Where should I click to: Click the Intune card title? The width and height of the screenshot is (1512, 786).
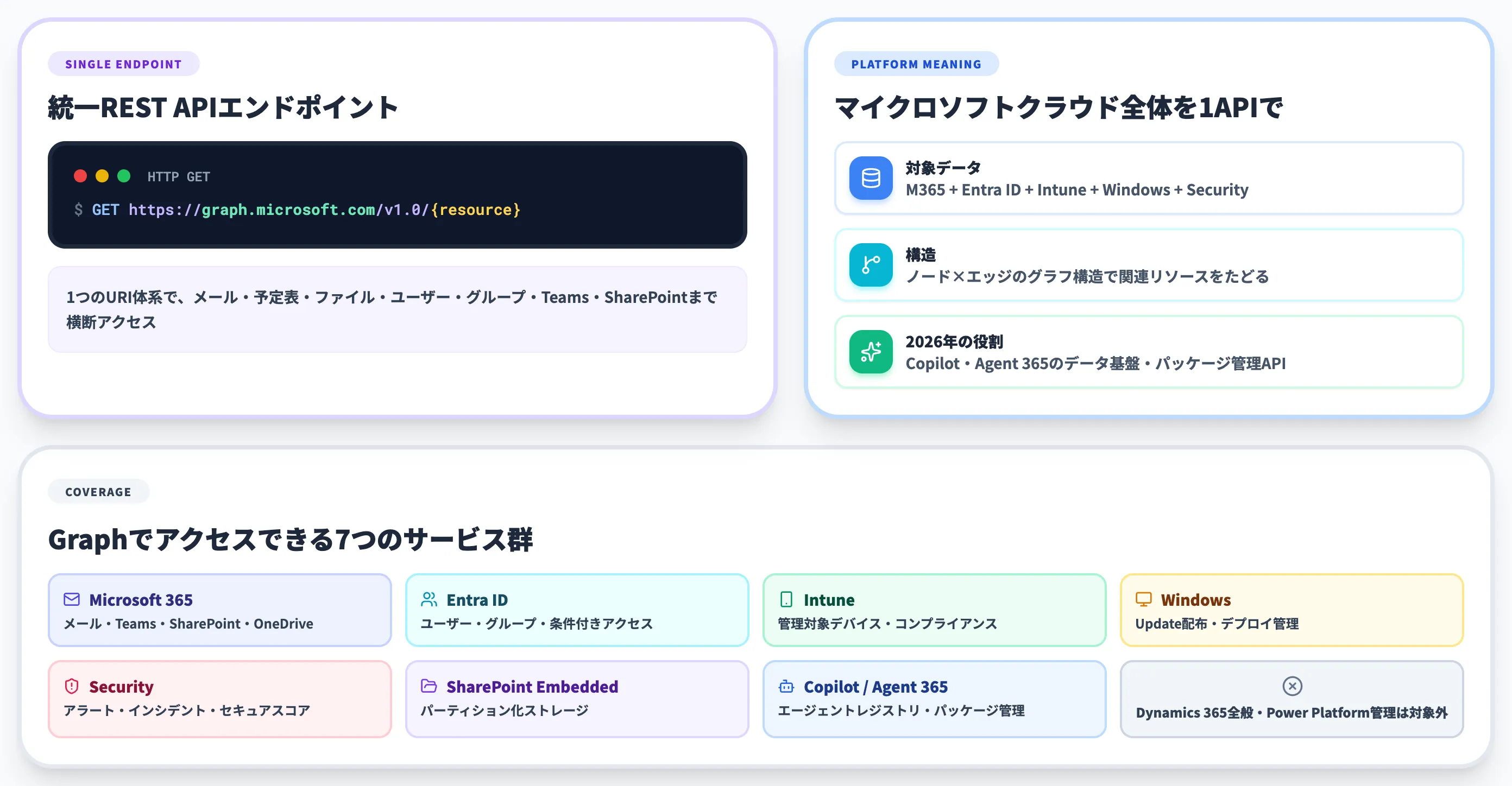tap(829, 599)
